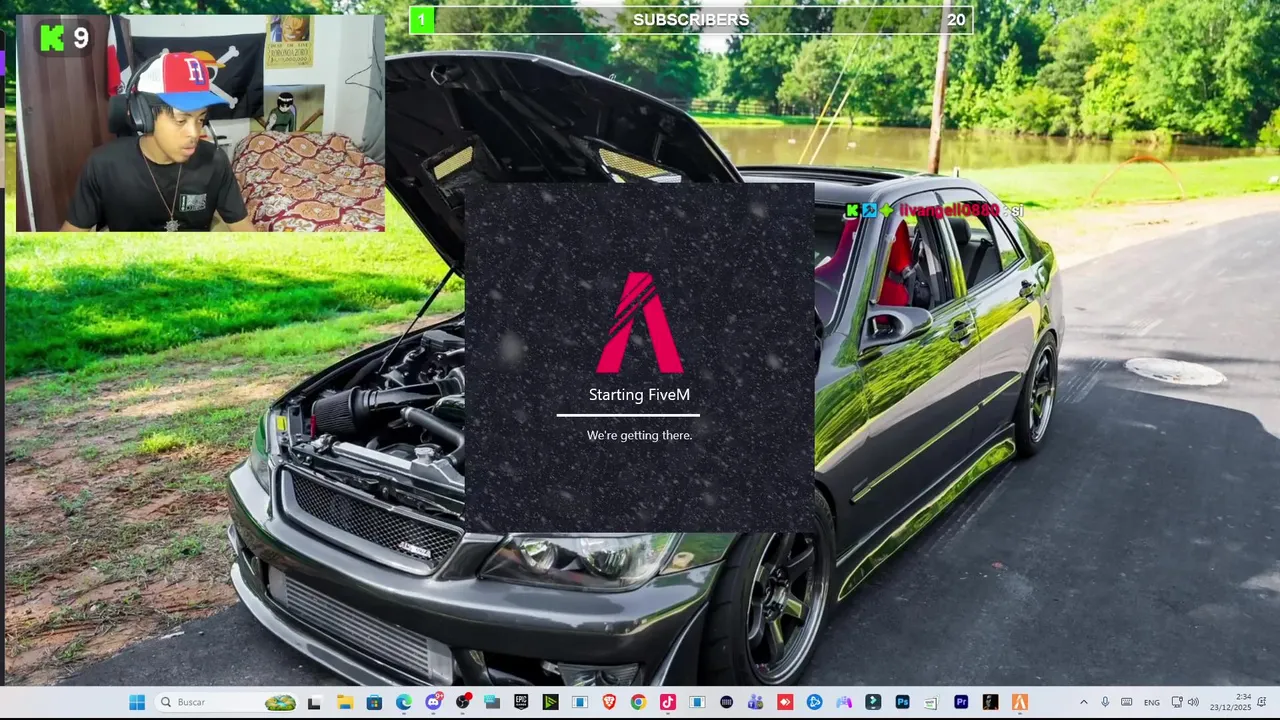Open Epic Games Launcher from taskbar
Screen dimensions: 1280x720
tap(521, 702)
